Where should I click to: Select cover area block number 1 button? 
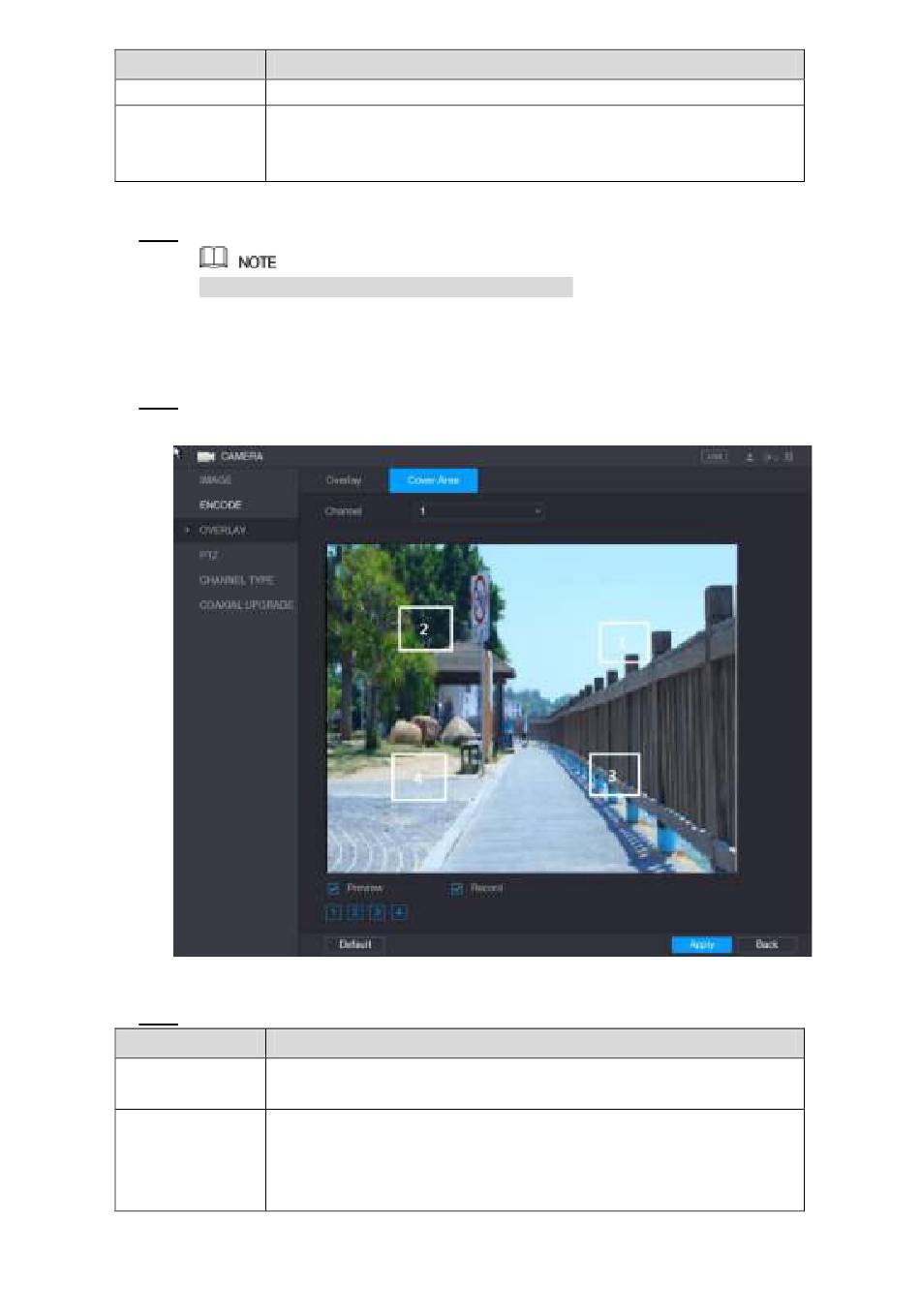coord(333,912)
